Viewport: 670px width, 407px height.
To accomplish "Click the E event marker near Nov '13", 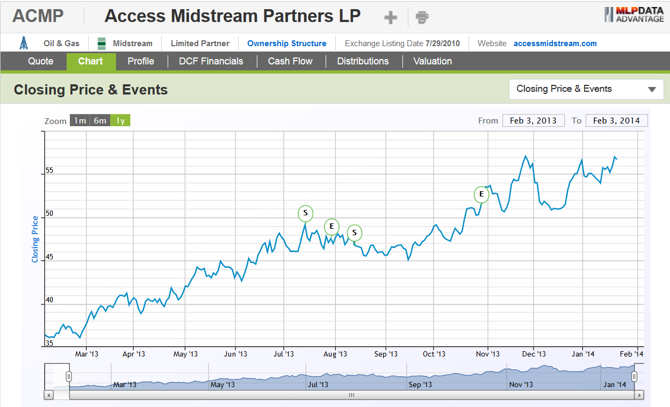I will (x=482, y=195).
